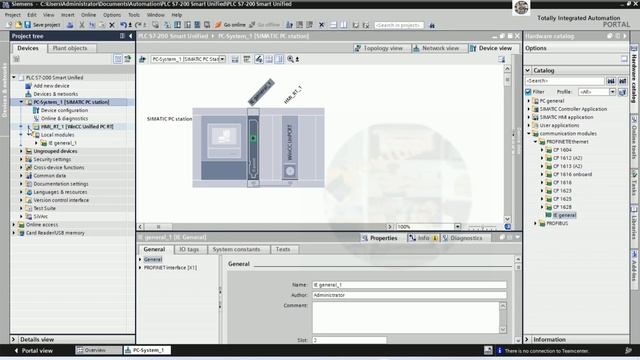Open Devices & networks in project tree

56,94
